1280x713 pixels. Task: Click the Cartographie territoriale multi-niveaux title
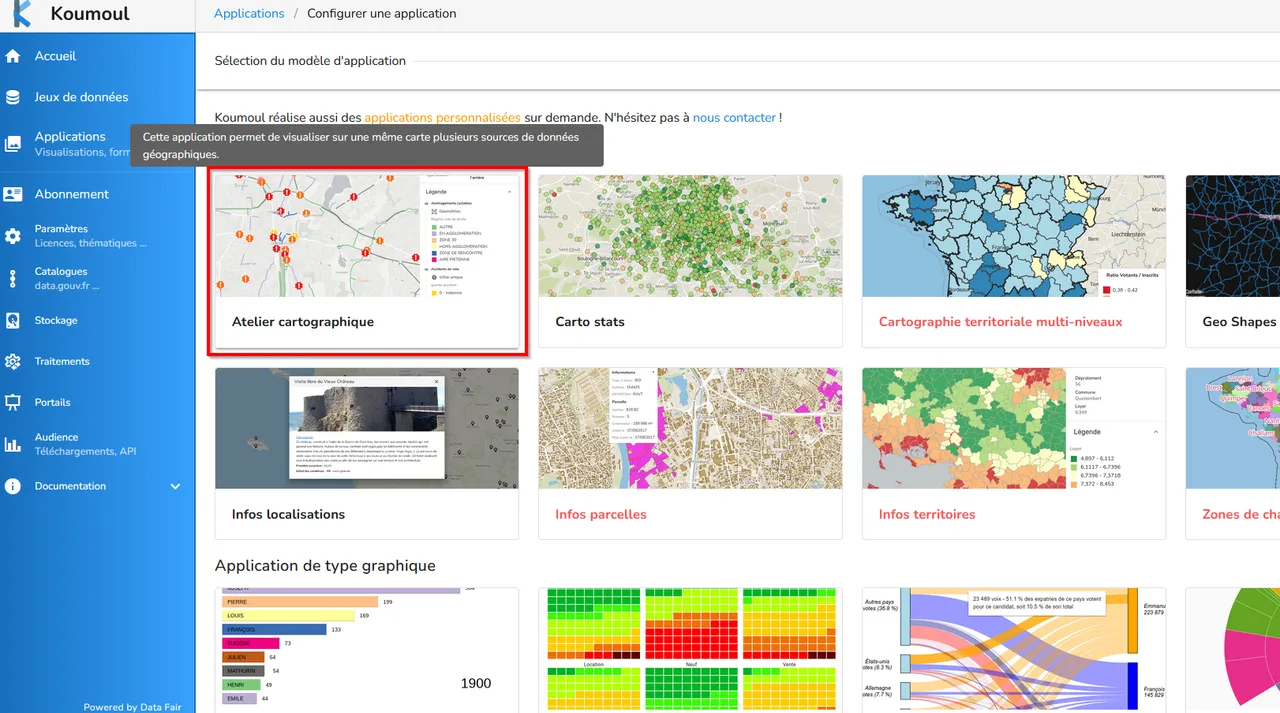pyautogui.click(x=1000, y=322)
